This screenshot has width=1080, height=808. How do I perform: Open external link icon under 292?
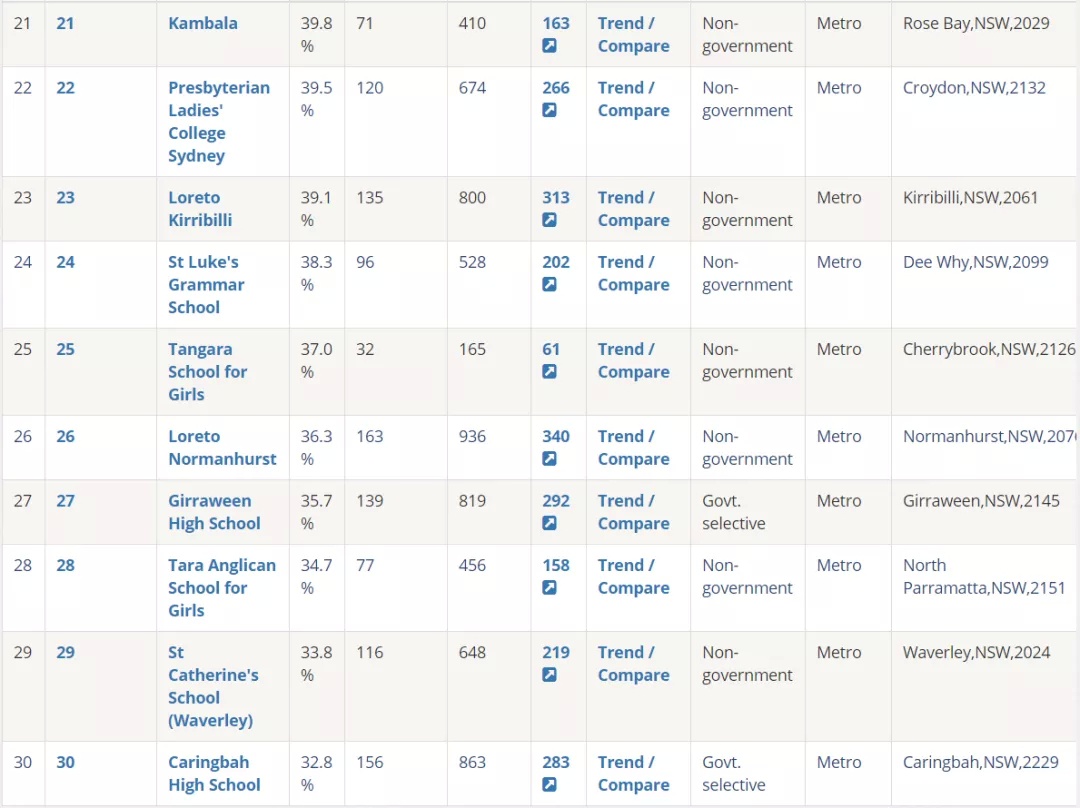click(x=549, y=524)
